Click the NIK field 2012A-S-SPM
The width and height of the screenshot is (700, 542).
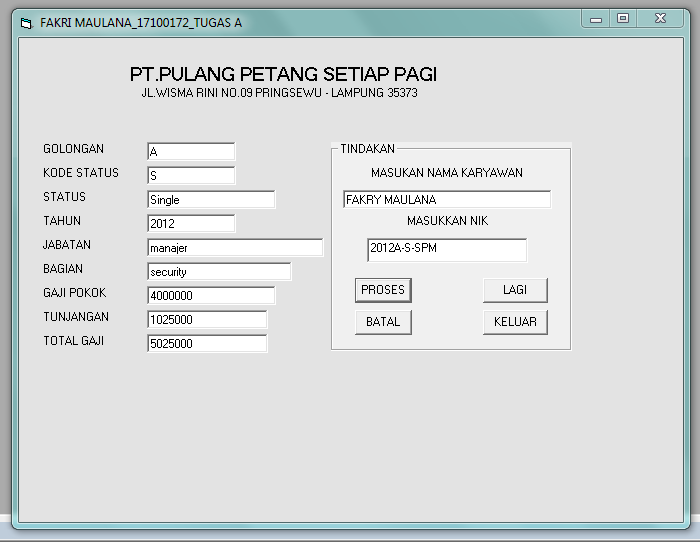447,250
